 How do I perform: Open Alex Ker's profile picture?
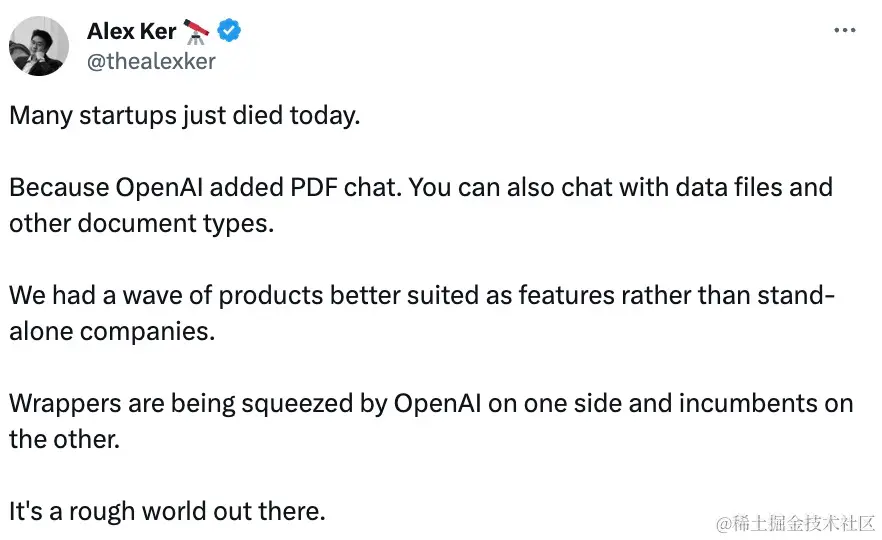[x=39, y=46]
